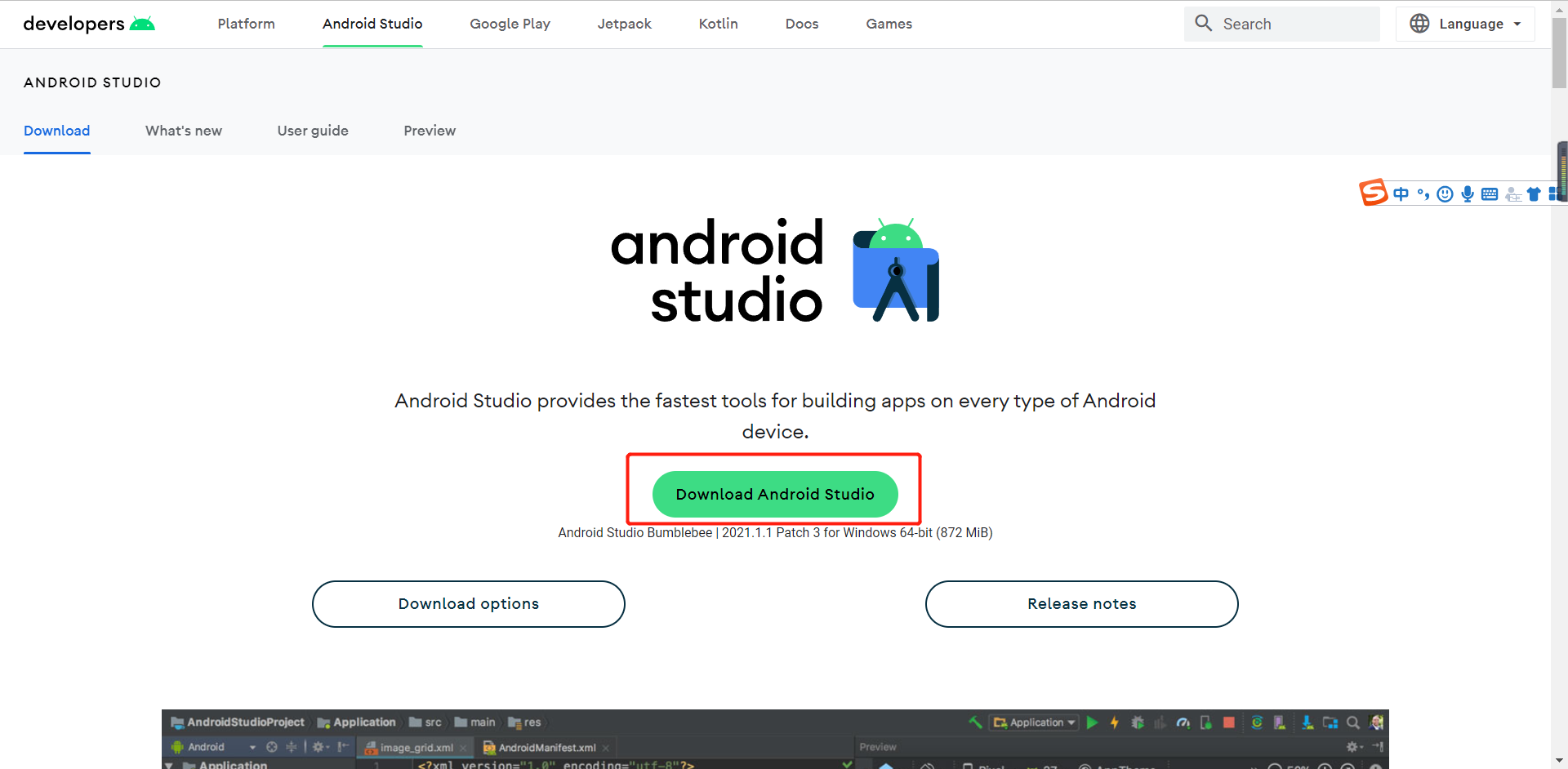Click the red Stop square in IDE image
The image size is (1568, 769).
pos(1228,722)
